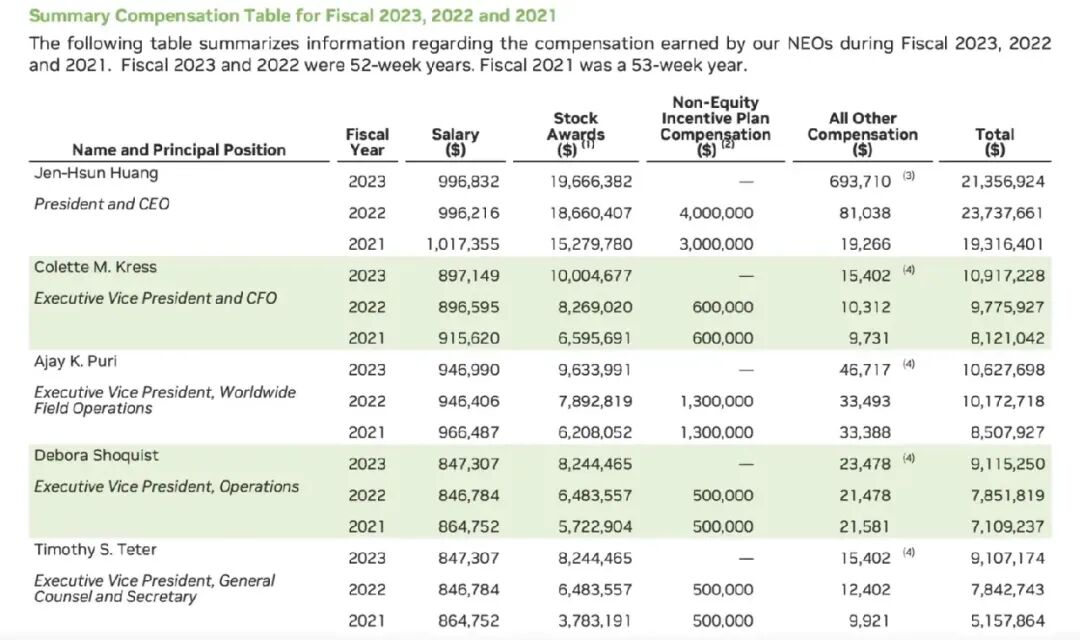Select the 'Salary ($)' column header
Viewport: 1080px width, 640px height.
(455, 142)
